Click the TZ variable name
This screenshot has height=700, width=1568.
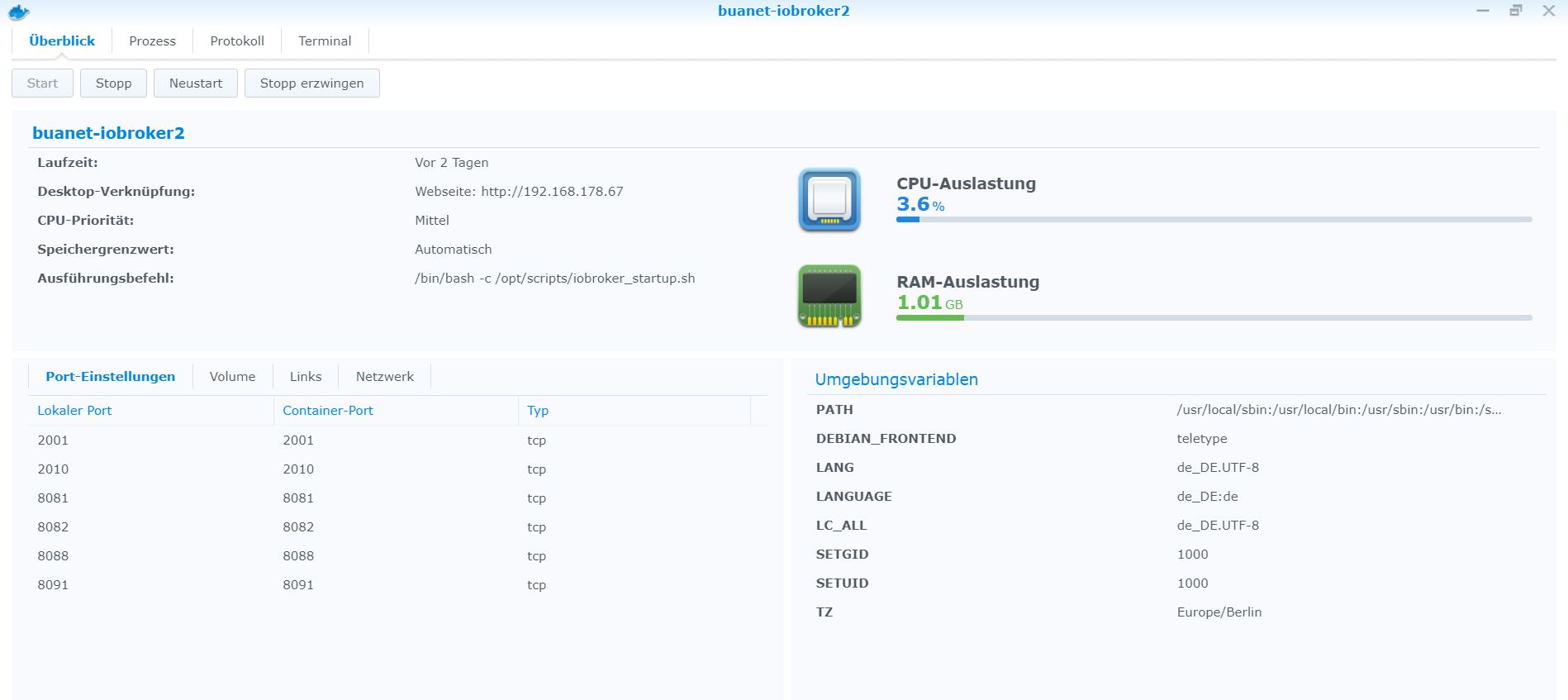pyautogui.click(x=824, y=612)
